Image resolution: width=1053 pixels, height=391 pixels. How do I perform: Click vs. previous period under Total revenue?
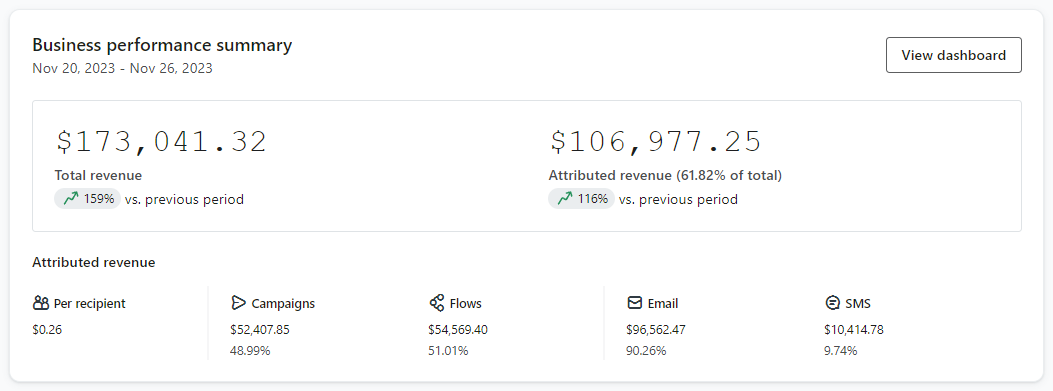pos(184,200)
